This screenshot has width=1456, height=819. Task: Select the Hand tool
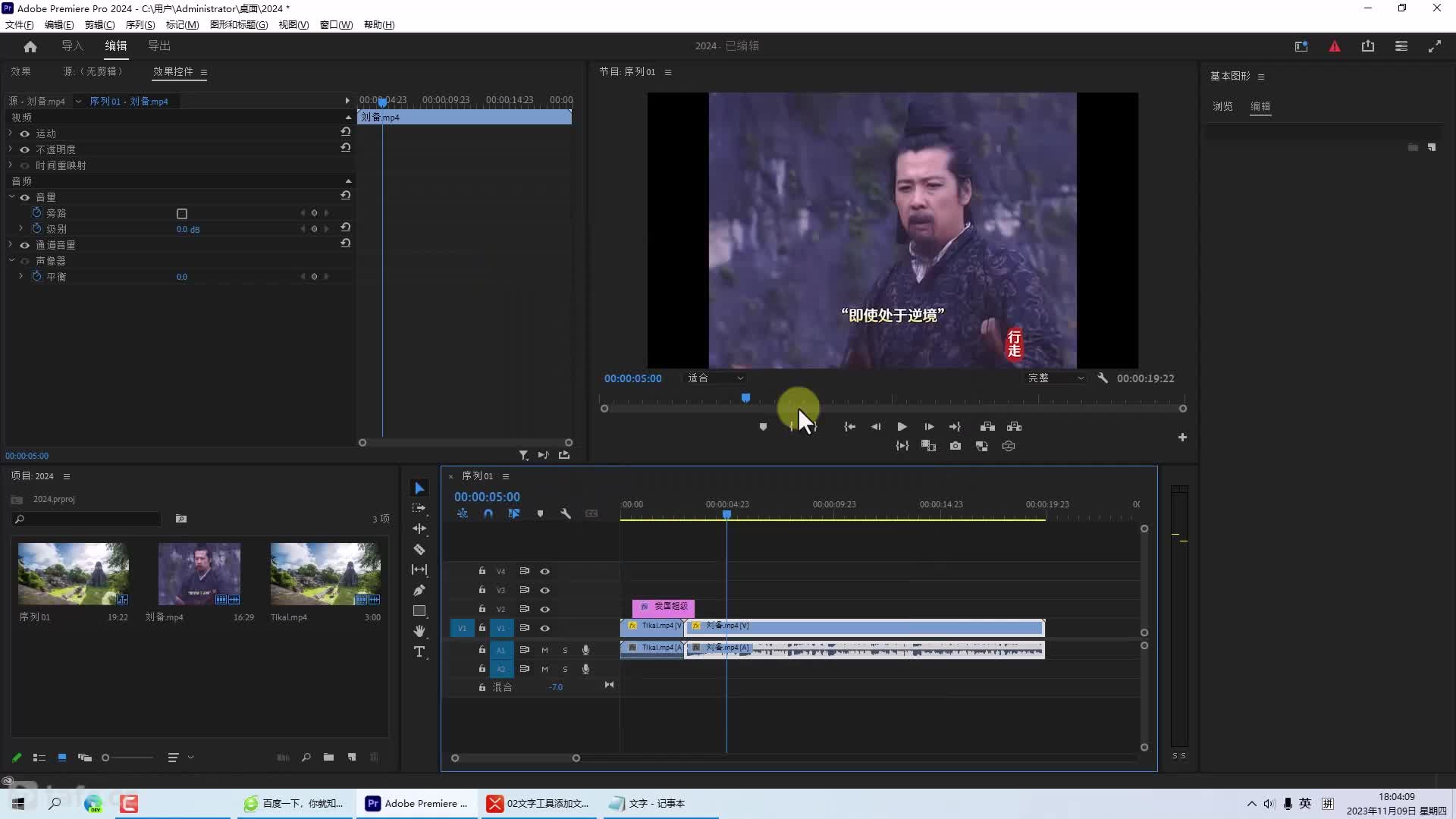(x=419, y=631)
